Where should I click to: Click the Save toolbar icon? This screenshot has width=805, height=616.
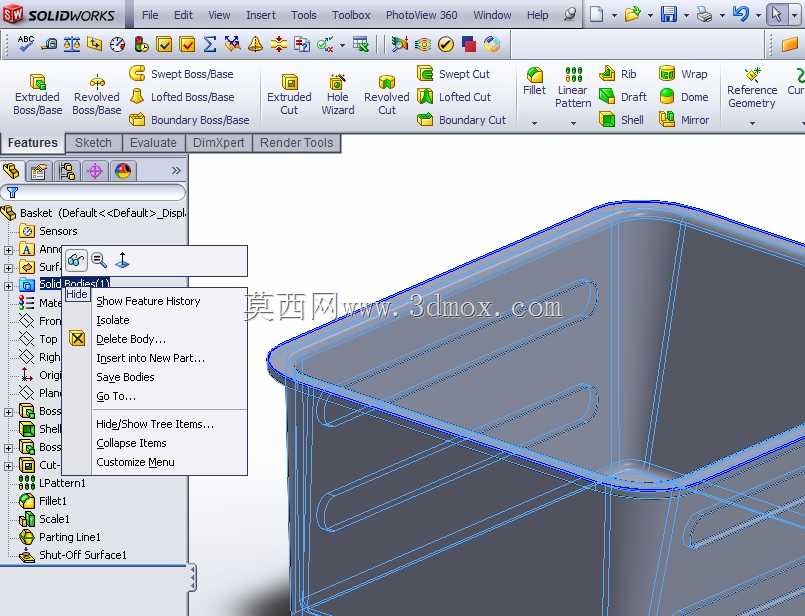[668, 14]
